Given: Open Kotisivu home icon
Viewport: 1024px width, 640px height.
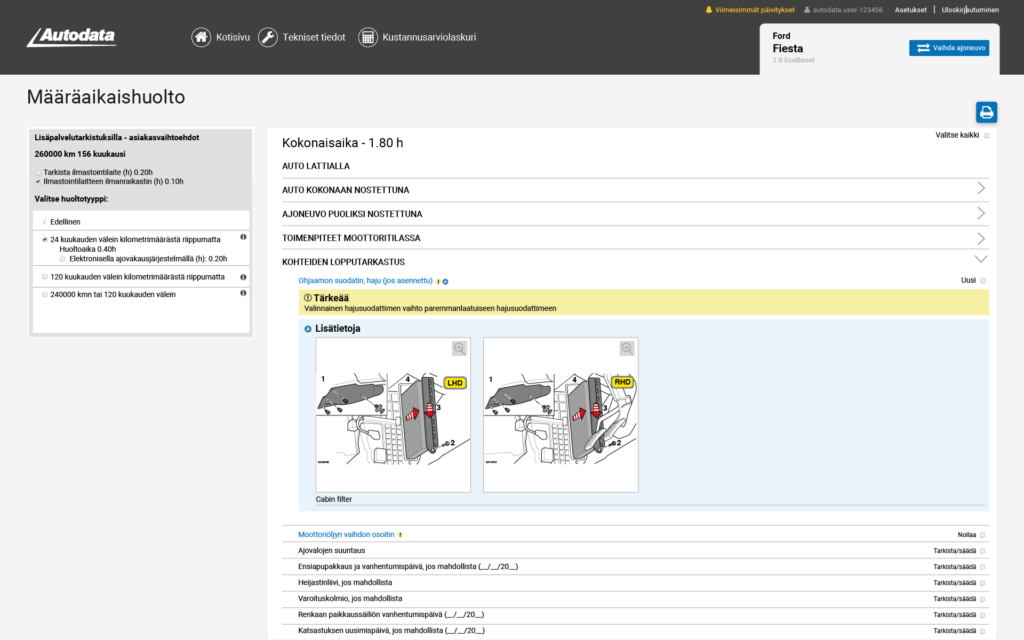Looking at the screenshot, I should pos(201,37).
